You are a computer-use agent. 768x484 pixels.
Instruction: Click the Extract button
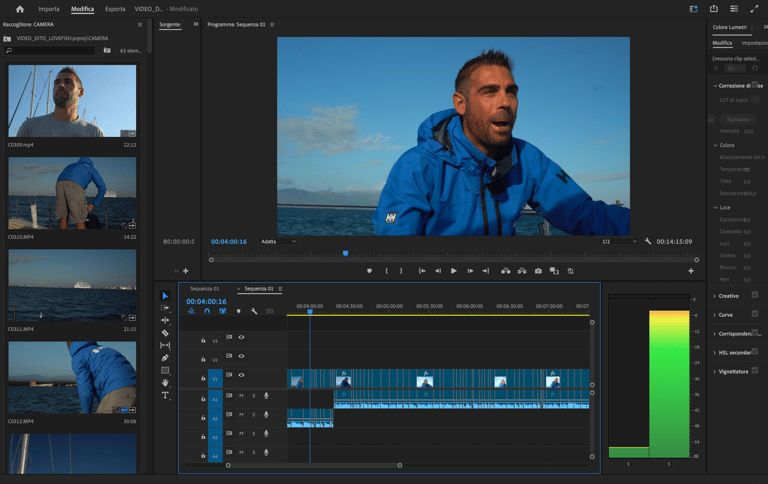pyautogui.click(x=522, y=271)
